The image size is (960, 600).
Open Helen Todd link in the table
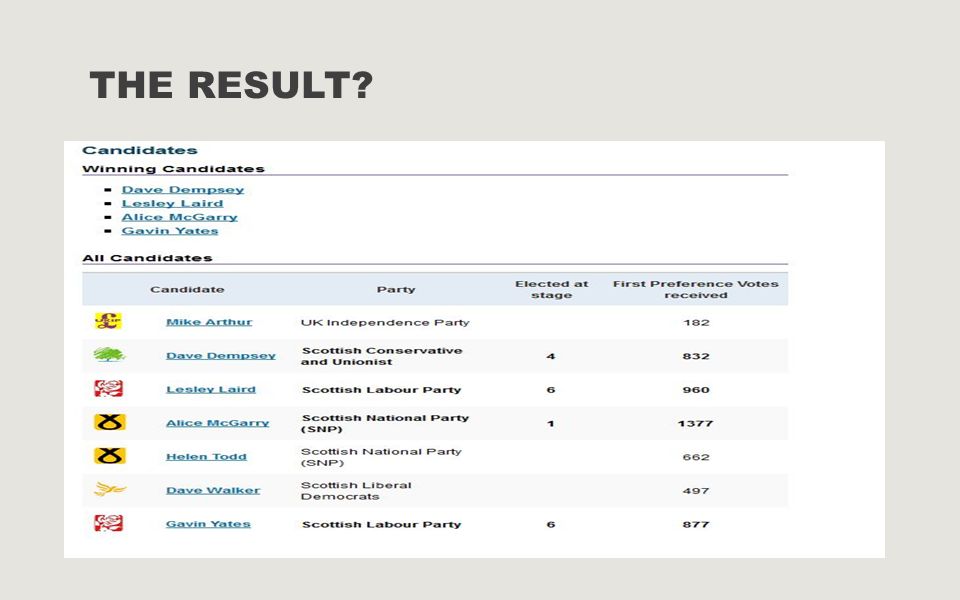(x=206, y=457)
